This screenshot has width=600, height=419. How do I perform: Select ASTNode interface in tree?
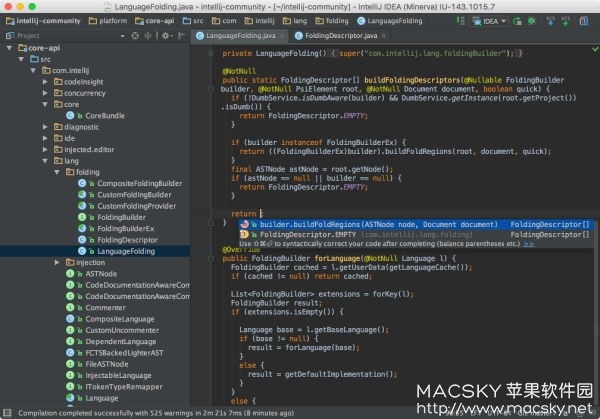tap(101, 274)
